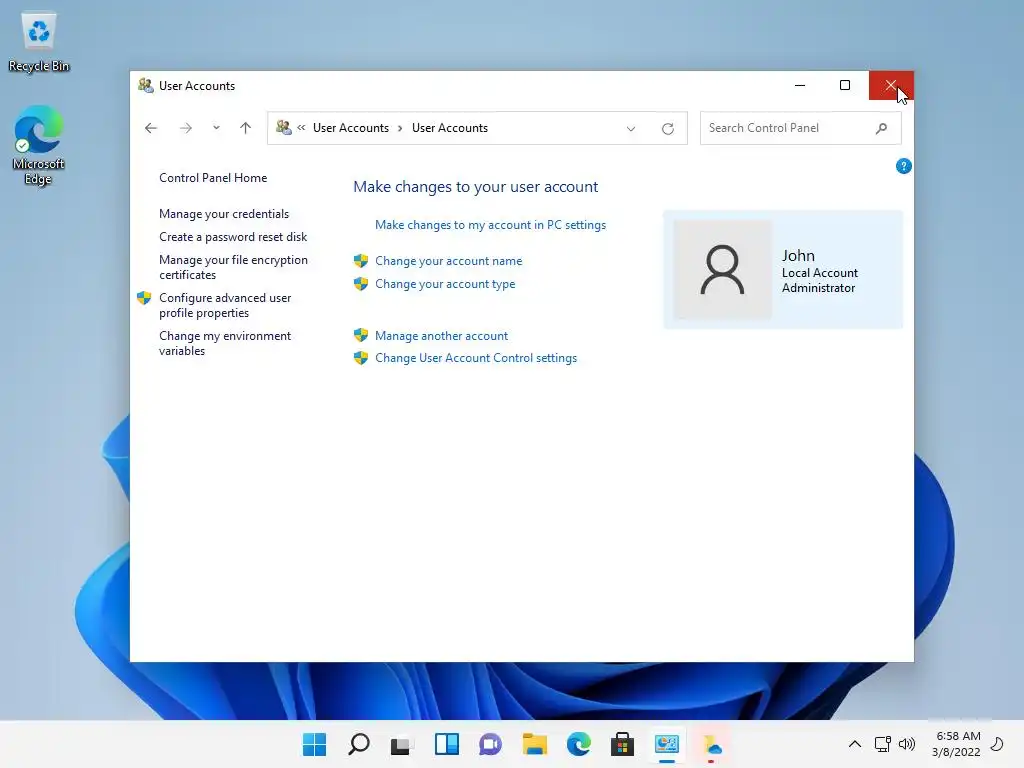Open Configure advanced user profile properties

(x=225, y=305)
